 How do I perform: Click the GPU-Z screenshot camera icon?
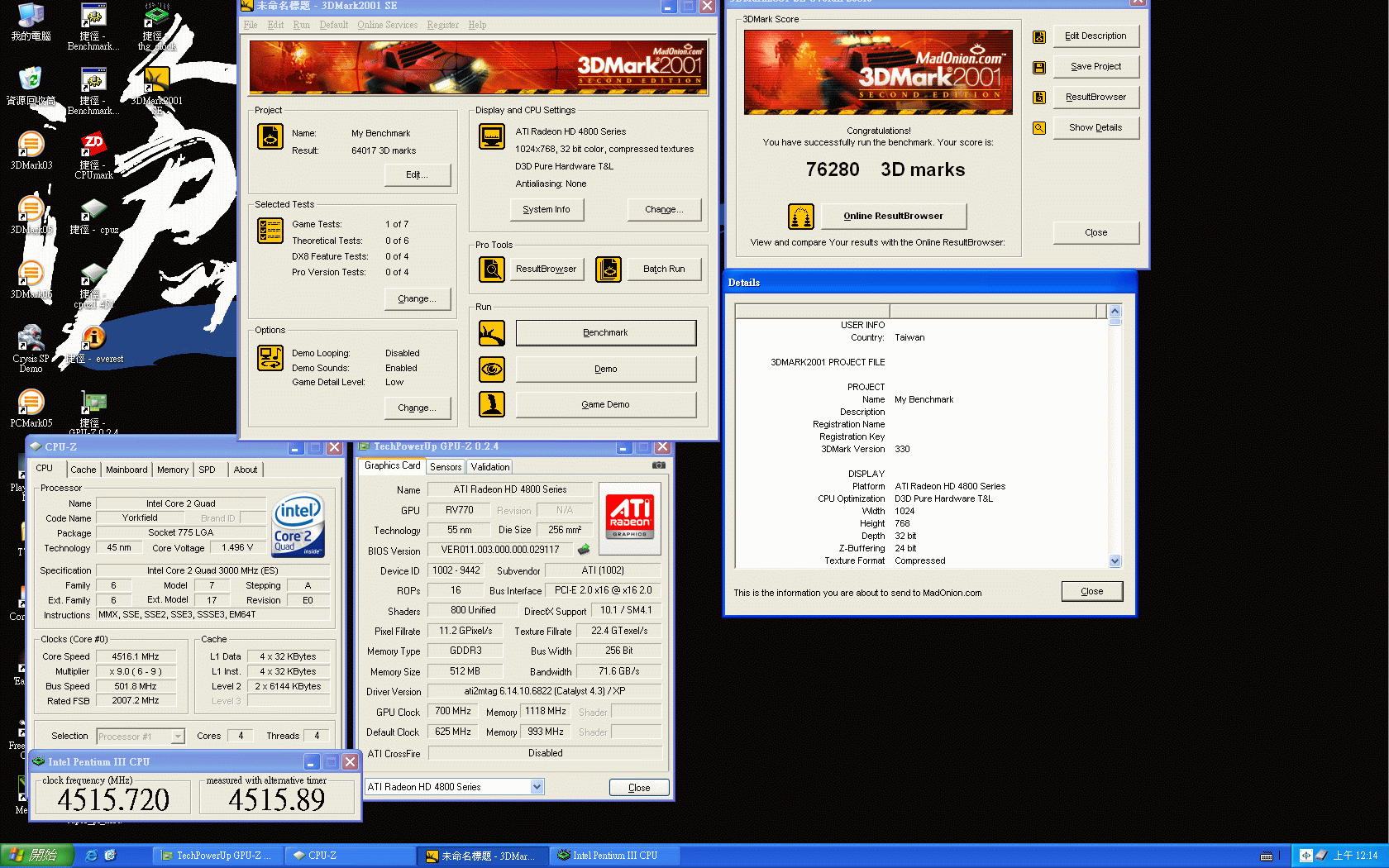(x=659, y=465)
